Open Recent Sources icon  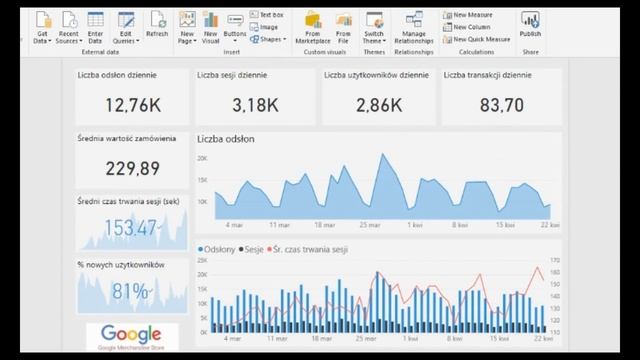coord(69,20)
